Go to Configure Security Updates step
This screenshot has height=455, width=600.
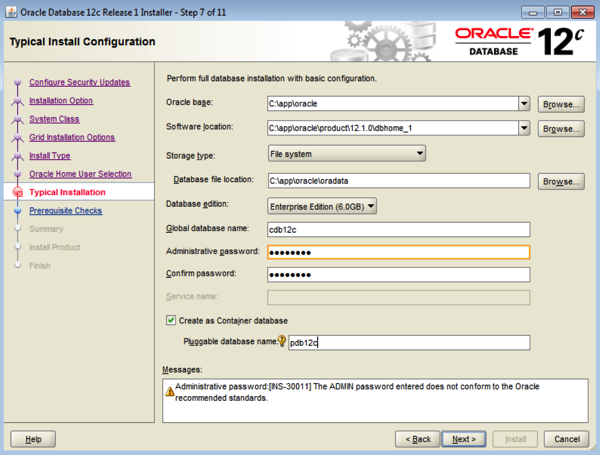79,82
